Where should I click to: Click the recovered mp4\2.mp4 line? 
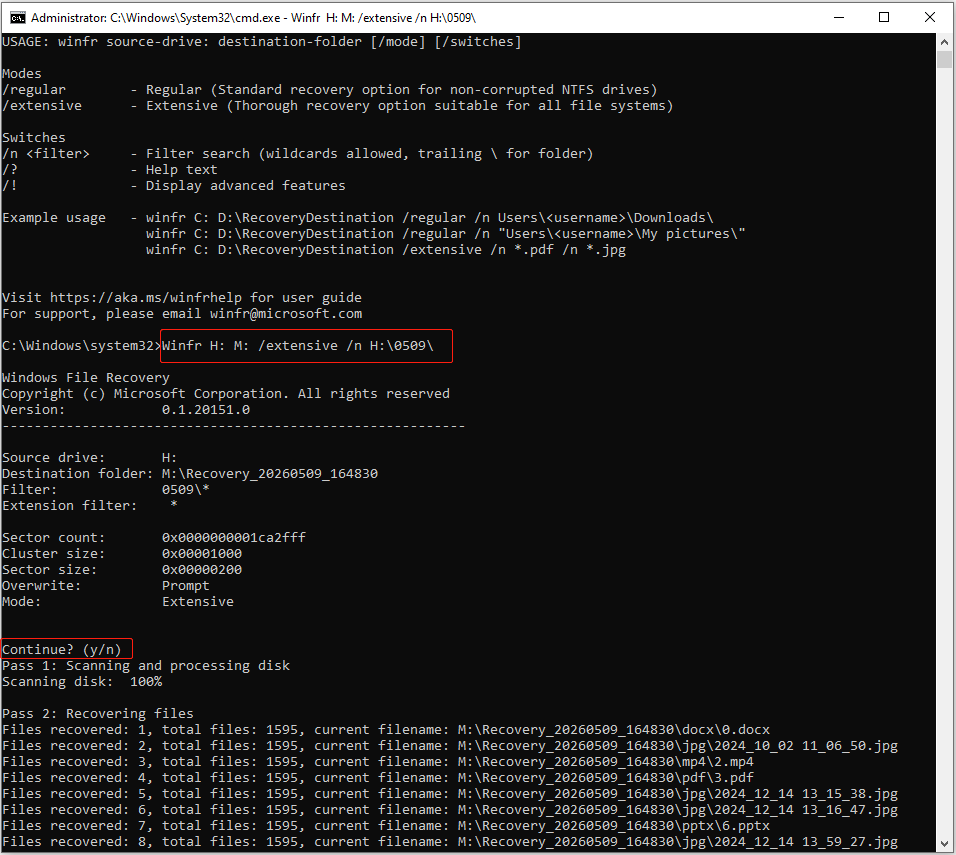[x=378, y=762]
